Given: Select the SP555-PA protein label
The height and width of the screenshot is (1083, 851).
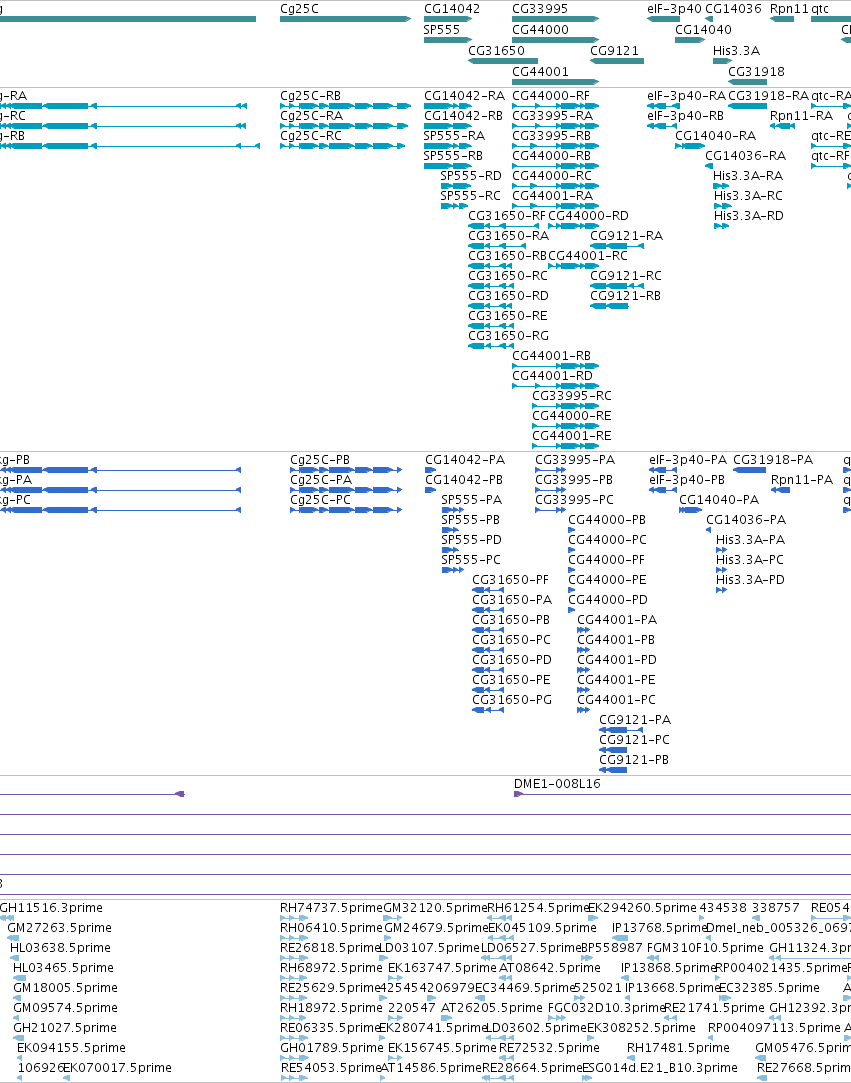Looking at the screenshot, I should [x=472, y=499].
